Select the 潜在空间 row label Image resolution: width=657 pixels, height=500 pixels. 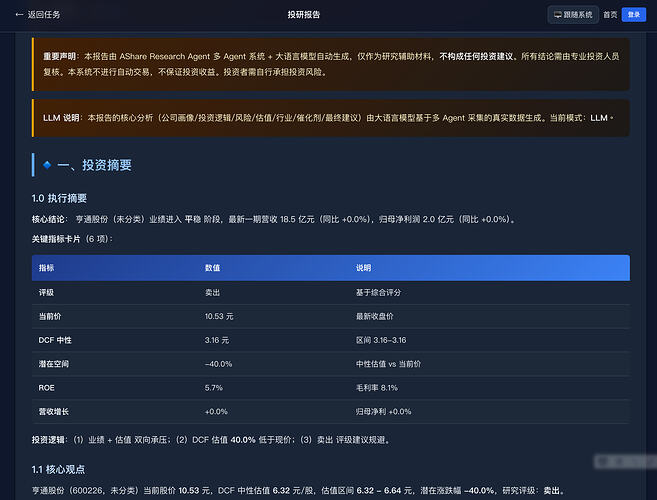pos(54,364)
